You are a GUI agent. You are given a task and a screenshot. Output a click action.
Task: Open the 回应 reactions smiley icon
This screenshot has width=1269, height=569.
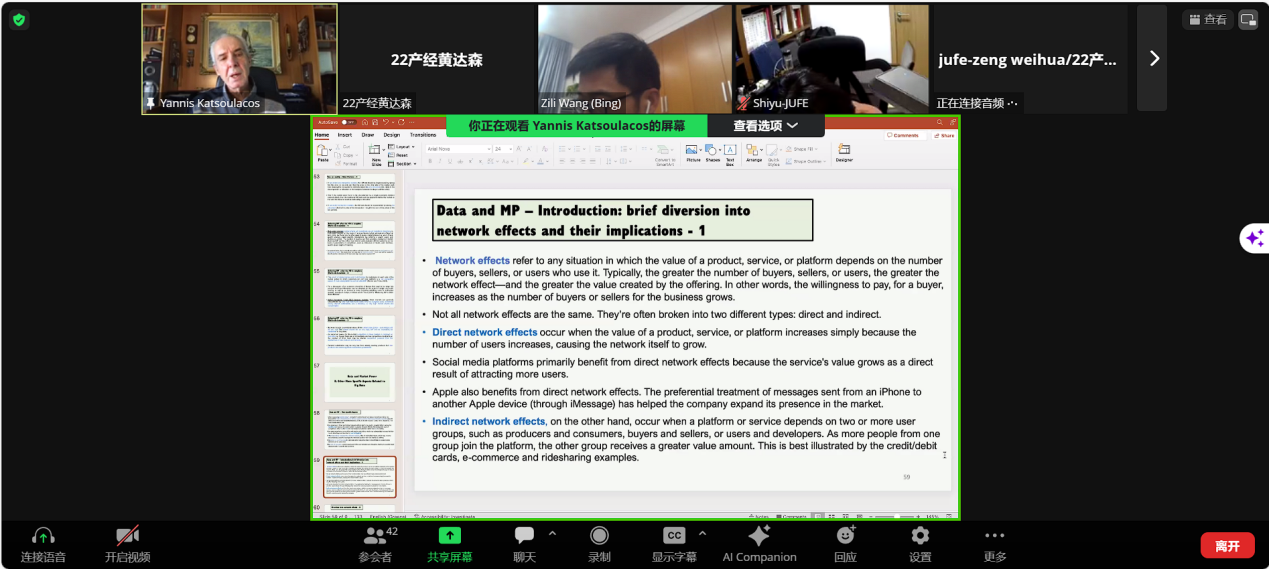(x=845, y=536)
